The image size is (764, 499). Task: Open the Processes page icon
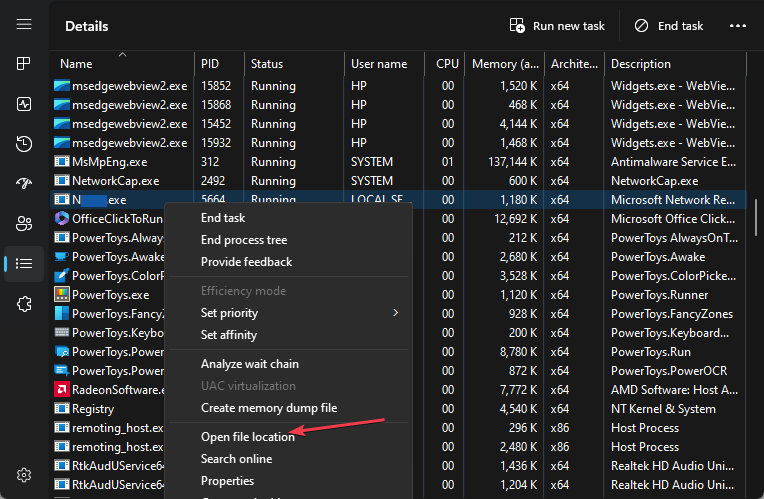[24, 63]
